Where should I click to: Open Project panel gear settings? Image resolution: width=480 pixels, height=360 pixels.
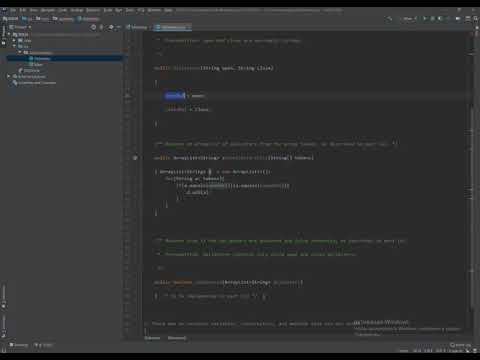[x=111, y=27]
